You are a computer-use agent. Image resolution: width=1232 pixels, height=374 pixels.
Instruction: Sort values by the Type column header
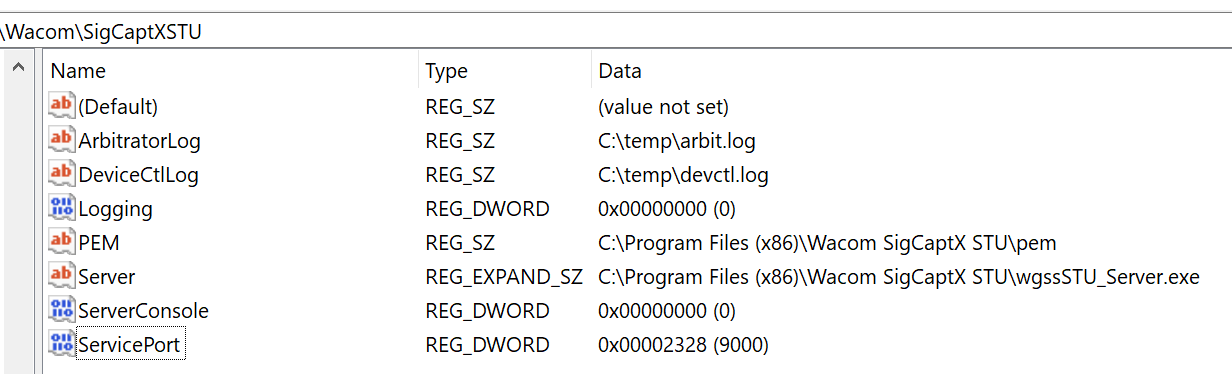pos(505,71)
